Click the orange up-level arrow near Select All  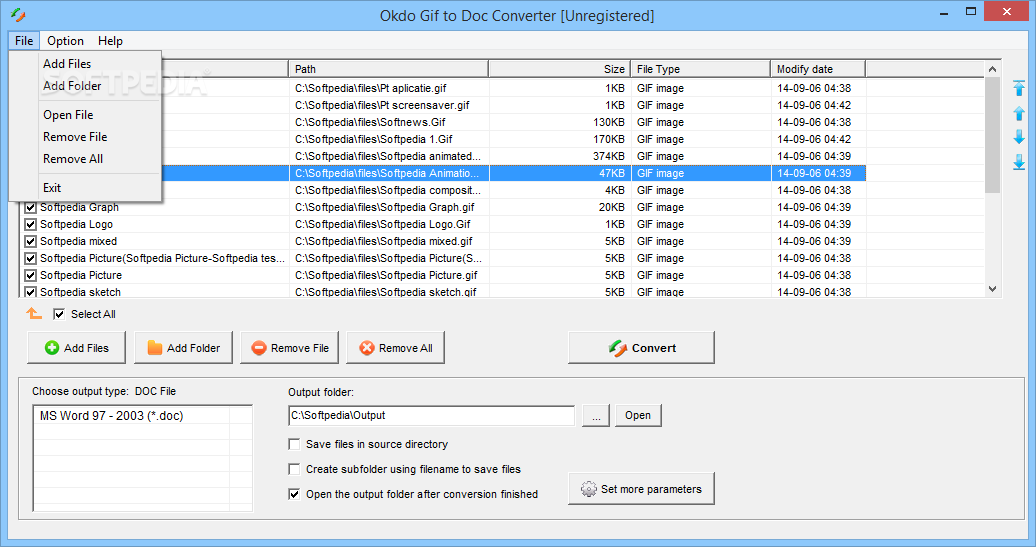[34, 314]
